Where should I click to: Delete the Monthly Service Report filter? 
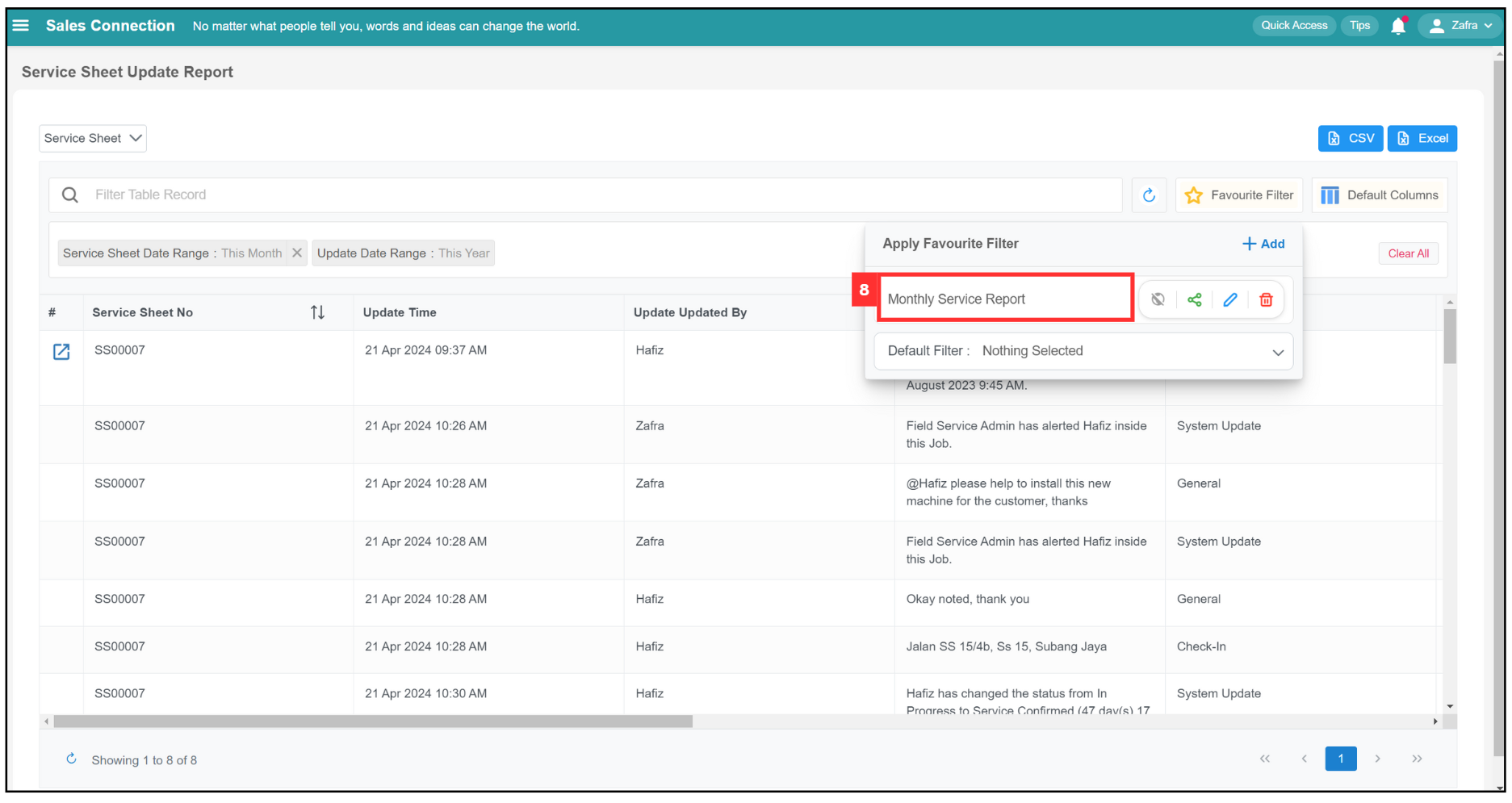pyautogui.click(x=1266, y=299)
